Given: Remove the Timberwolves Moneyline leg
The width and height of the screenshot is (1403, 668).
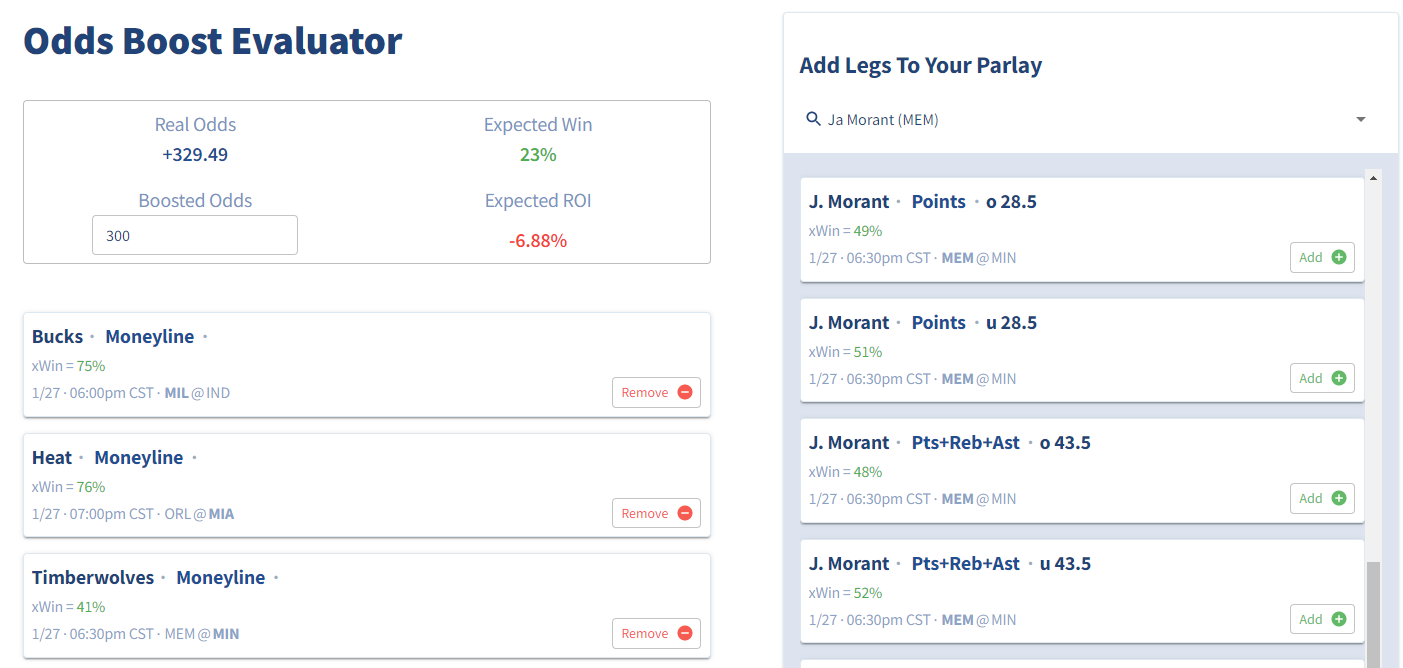Looking at the screenshot, I should click(656, 633).
